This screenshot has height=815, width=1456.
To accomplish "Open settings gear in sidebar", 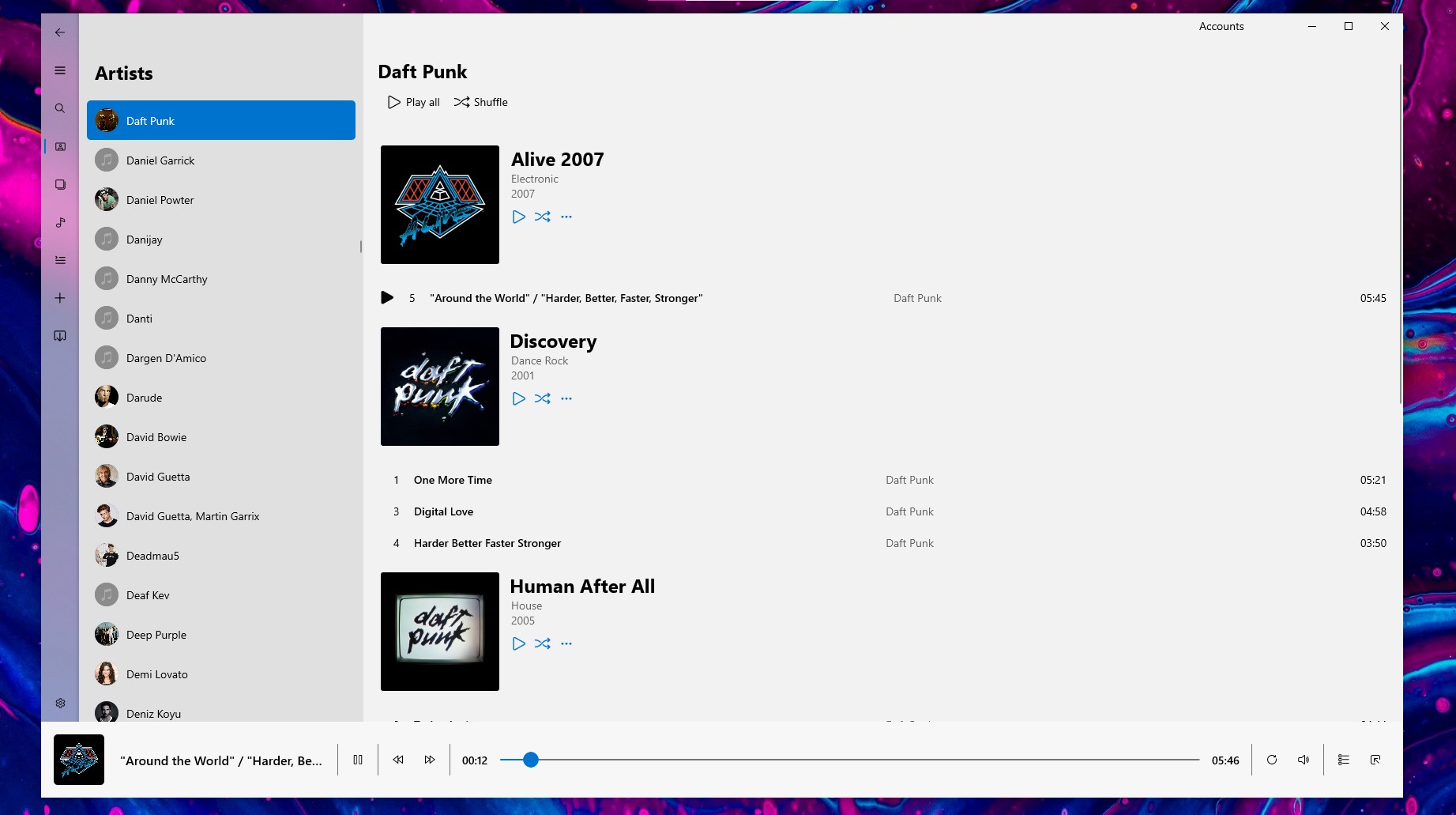I will pyautogui.click(x=60, y=703).
